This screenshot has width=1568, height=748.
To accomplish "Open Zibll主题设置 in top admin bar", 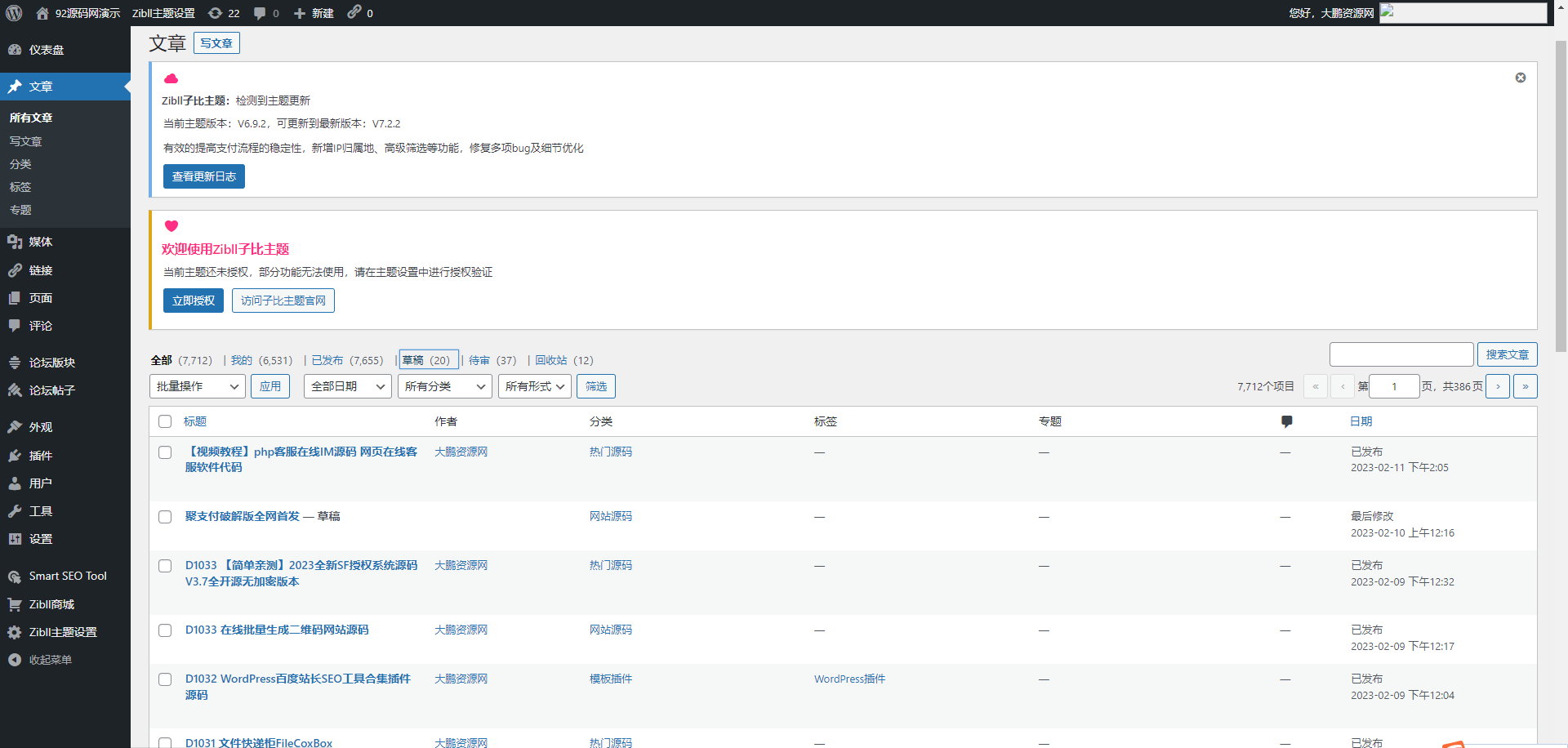I will [163, 13].
